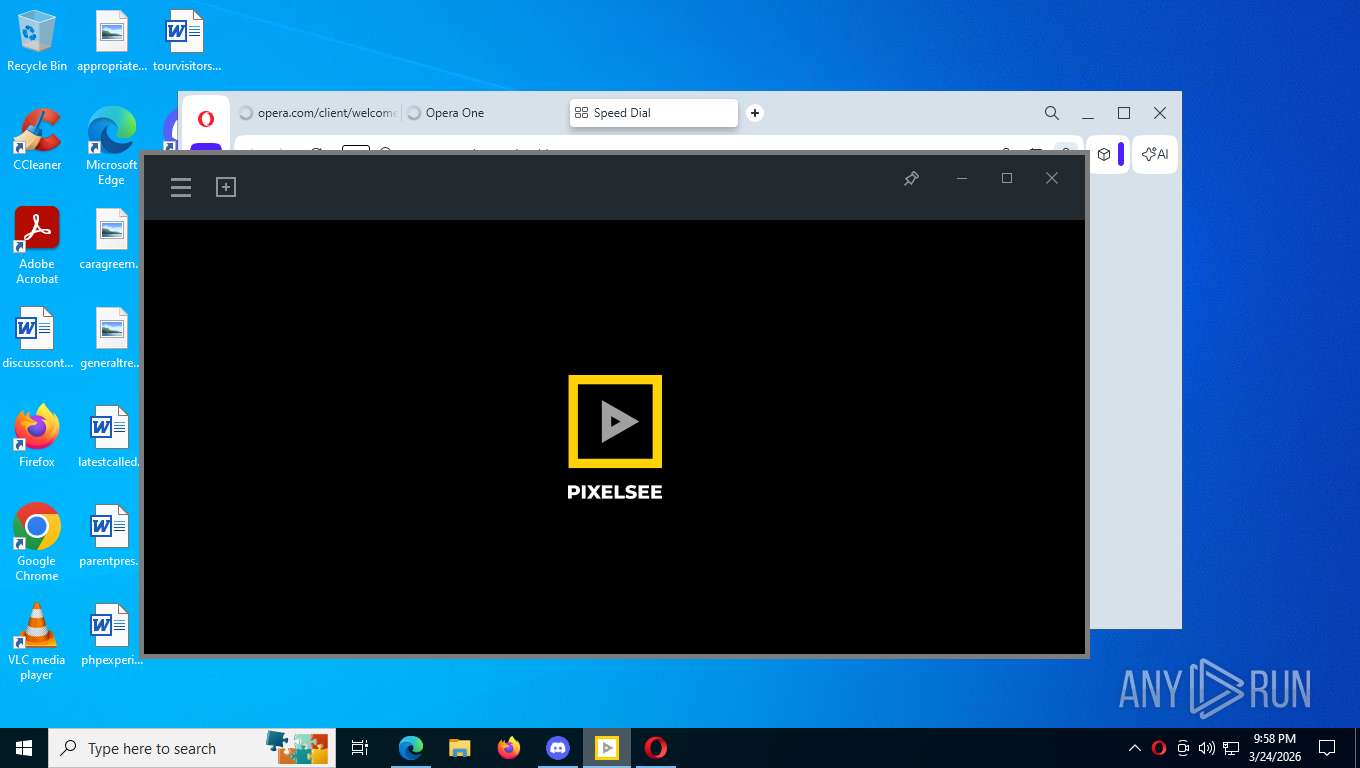Select the latestcalled Word document icon
1360x768 pixels.
coord(111,436)
